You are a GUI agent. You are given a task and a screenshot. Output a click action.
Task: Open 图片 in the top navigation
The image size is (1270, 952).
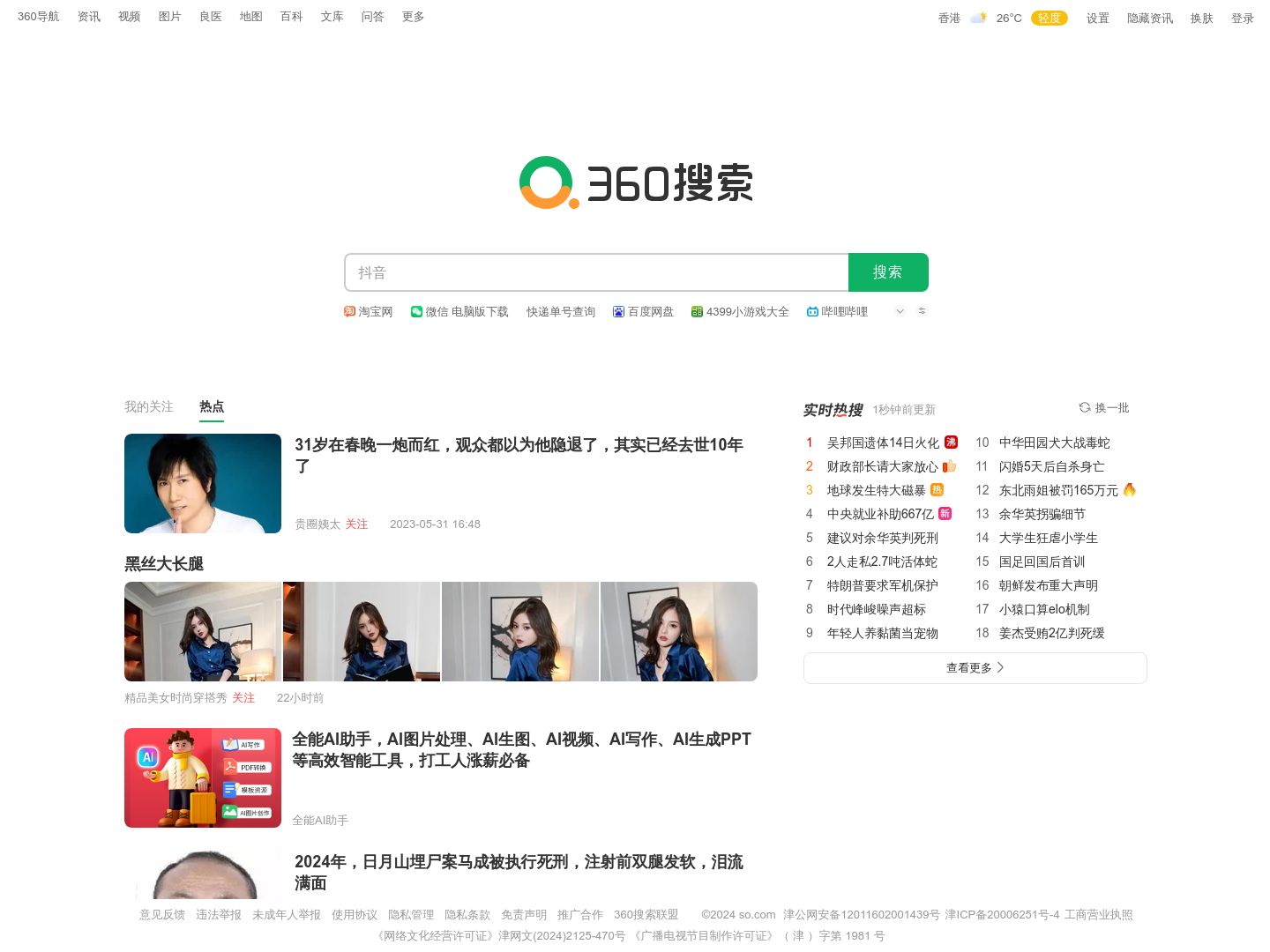click(170, 17)
